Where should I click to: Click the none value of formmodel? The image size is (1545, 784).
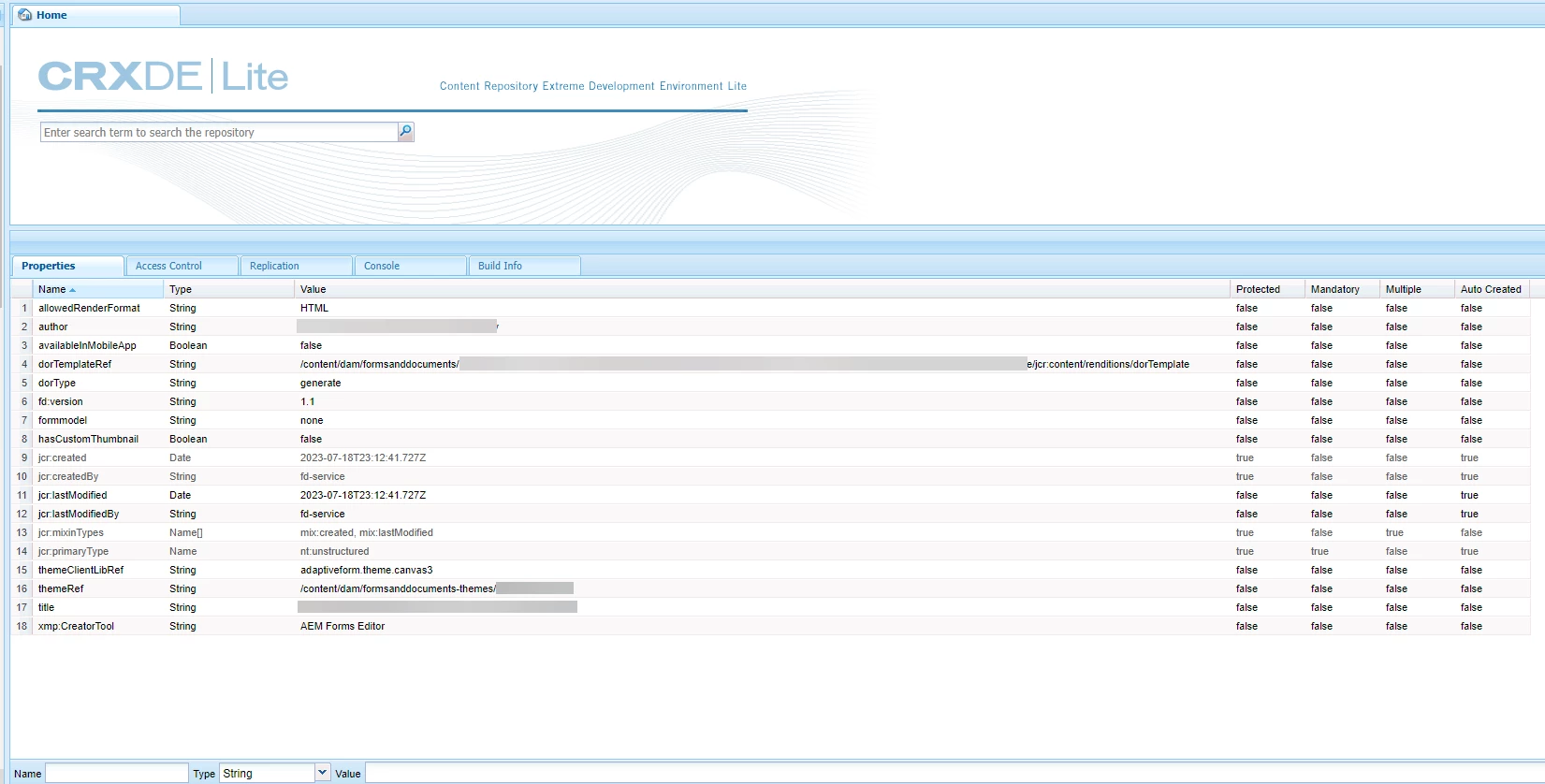click(x=312, y=420)
